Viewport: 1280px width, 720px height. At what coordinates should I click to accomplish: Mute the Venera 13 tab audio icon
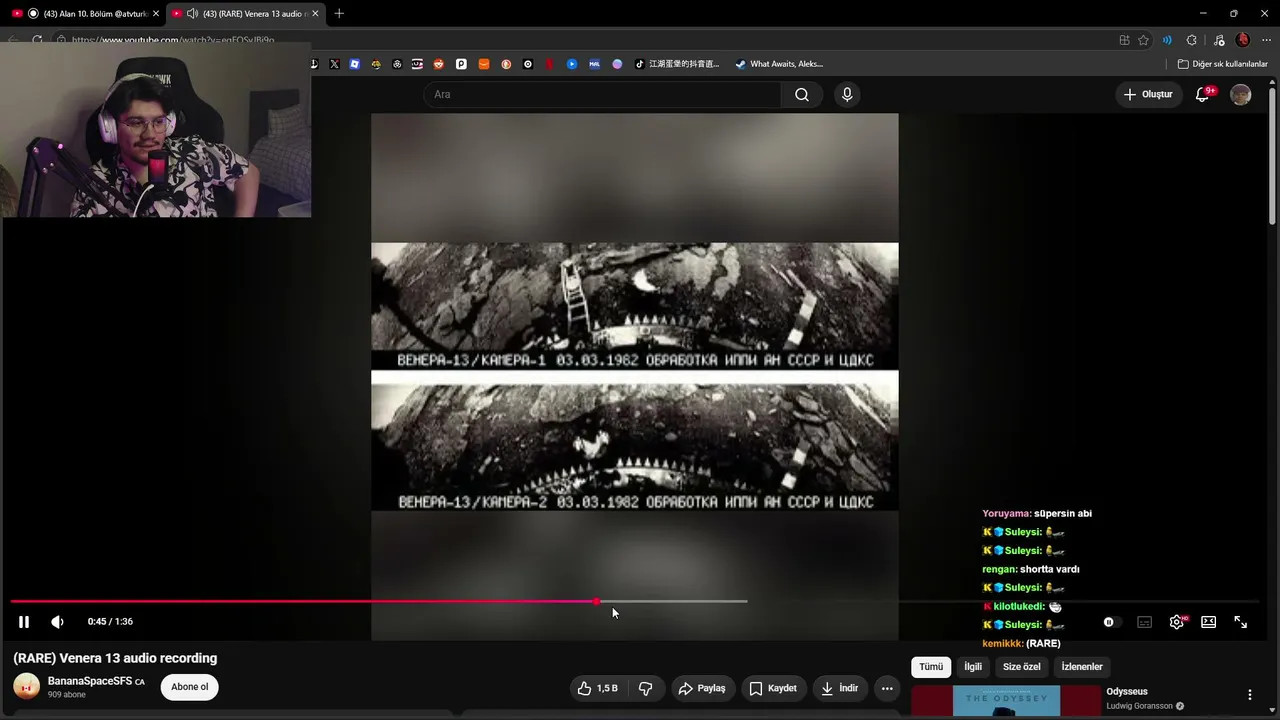click(x=192, y=13)
